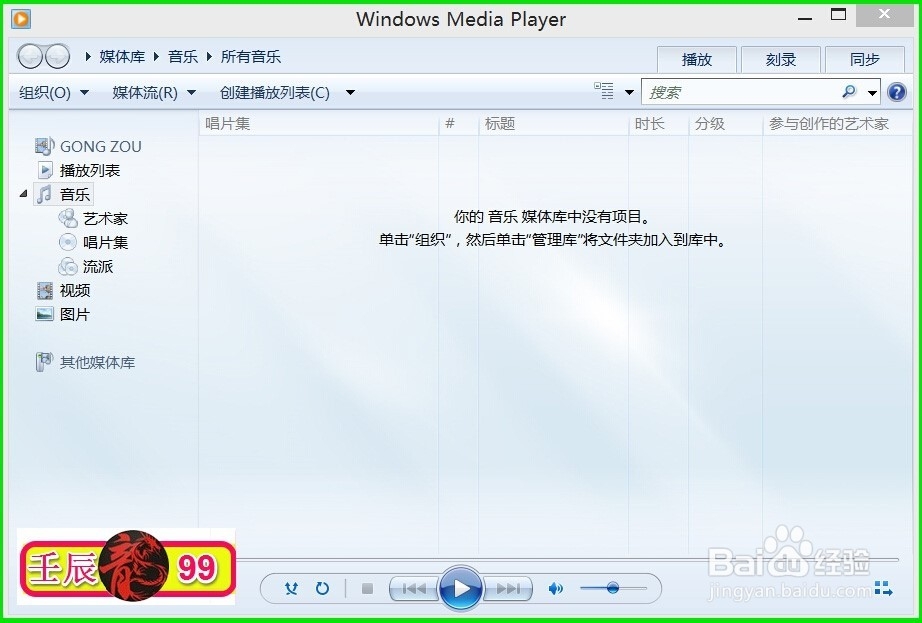Click 所有音乐 in the breadcrumb
This screenshot has height=623, width=922.
[251, 56]
